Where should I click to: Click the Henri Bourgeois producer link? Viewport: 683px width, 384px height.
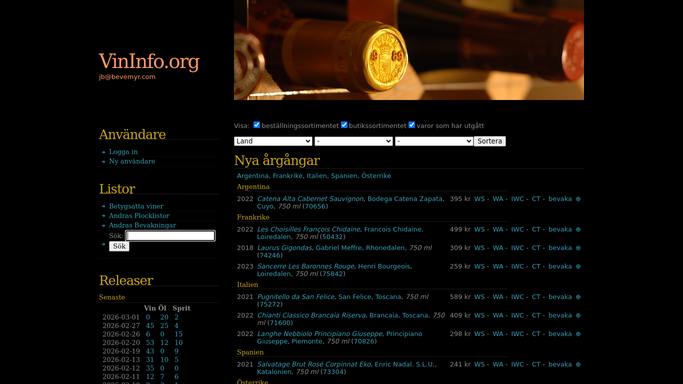click(384, 266)
